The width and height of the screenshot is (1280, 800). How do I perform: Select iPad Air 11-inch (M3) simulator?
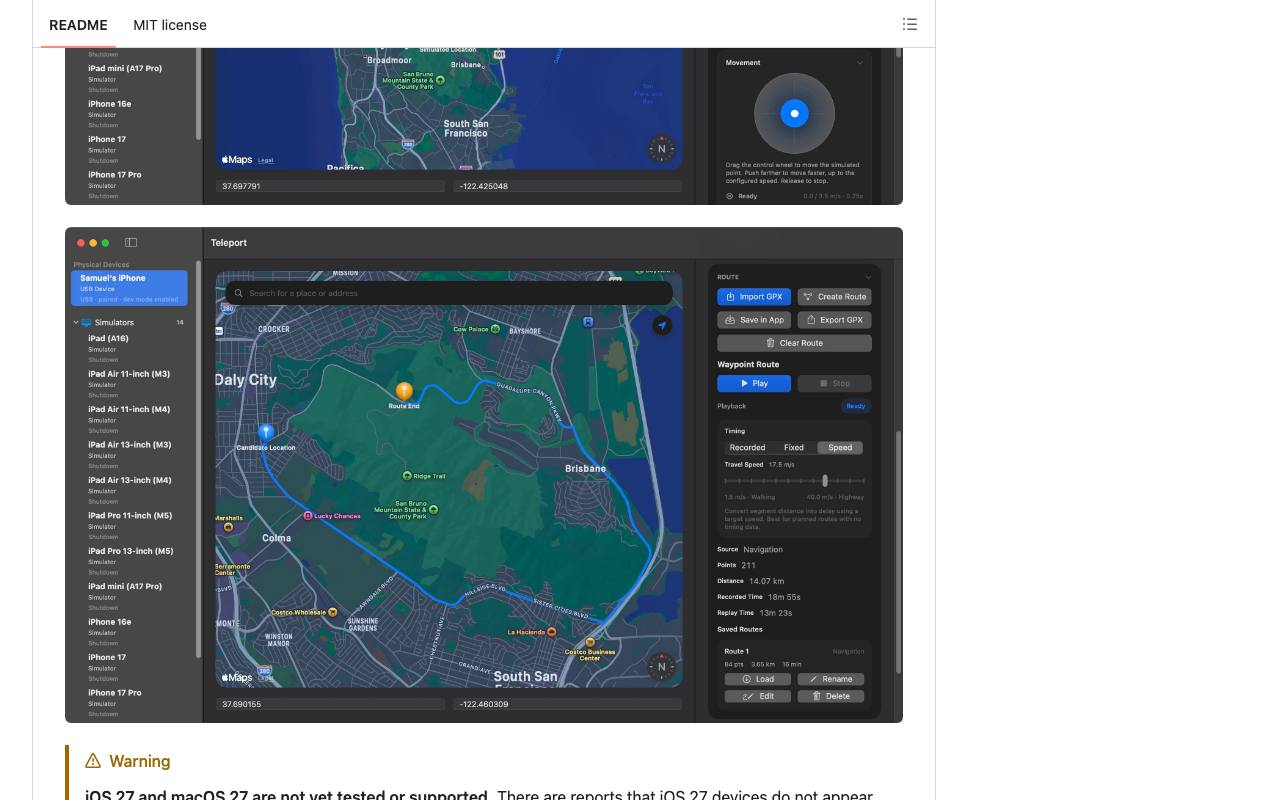tap(131, 384)
